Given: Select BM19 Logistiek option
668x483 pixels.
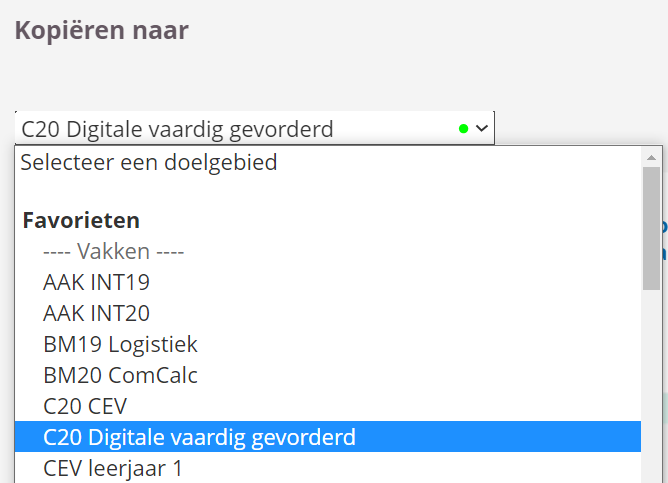Looking at the screenshot, I should pyautogui.click(x=120, y=344).
